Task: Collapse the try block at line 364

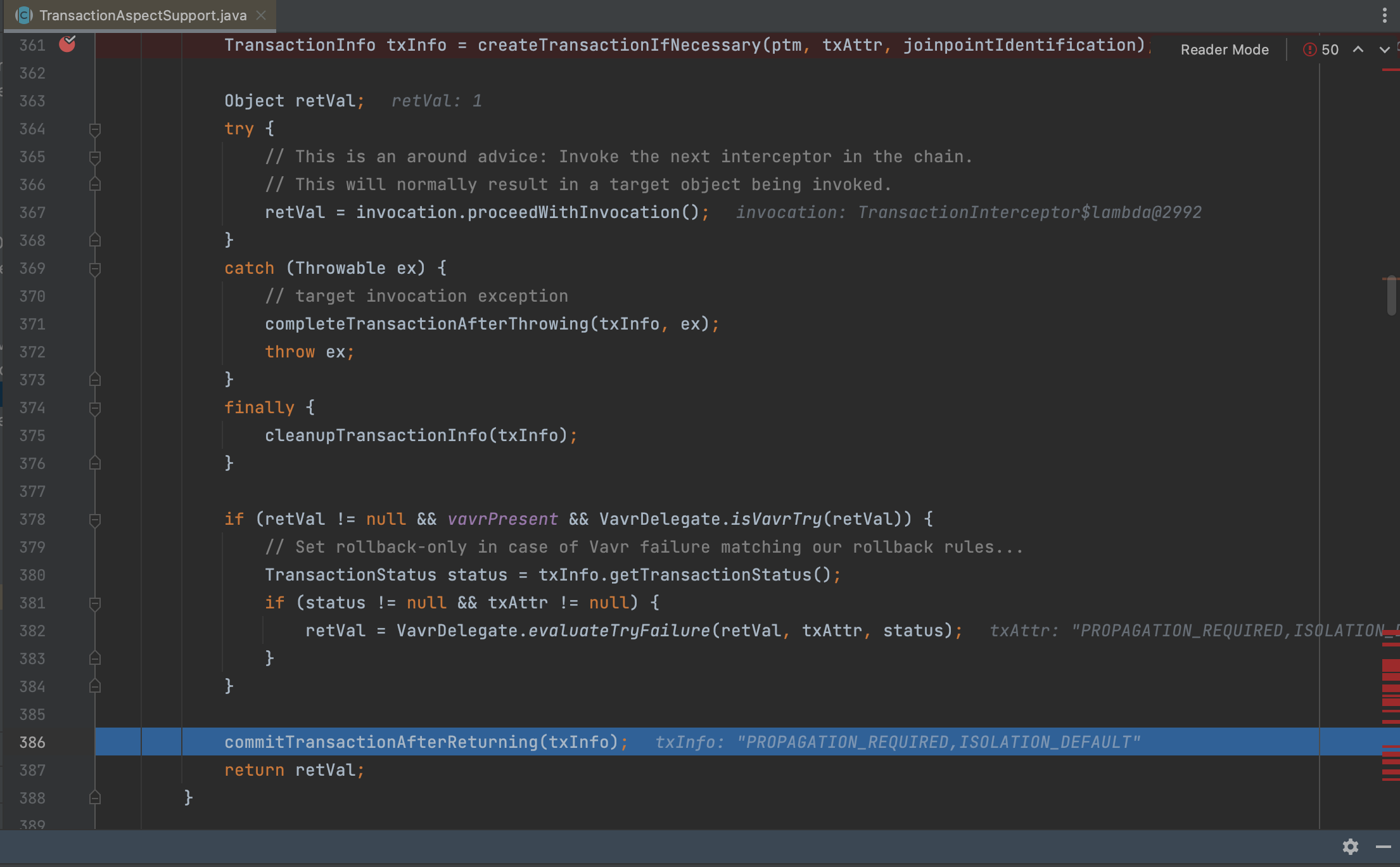Action: pyautogui.click(x=95, y=129)
